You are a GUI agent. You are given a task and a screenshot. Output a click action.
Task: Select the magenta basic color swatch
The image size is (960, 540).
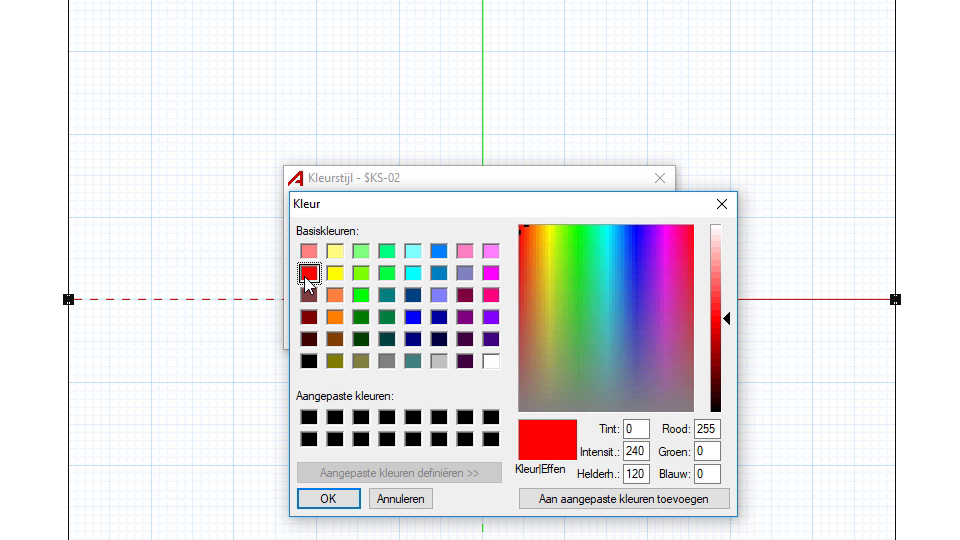coord(491,273)
